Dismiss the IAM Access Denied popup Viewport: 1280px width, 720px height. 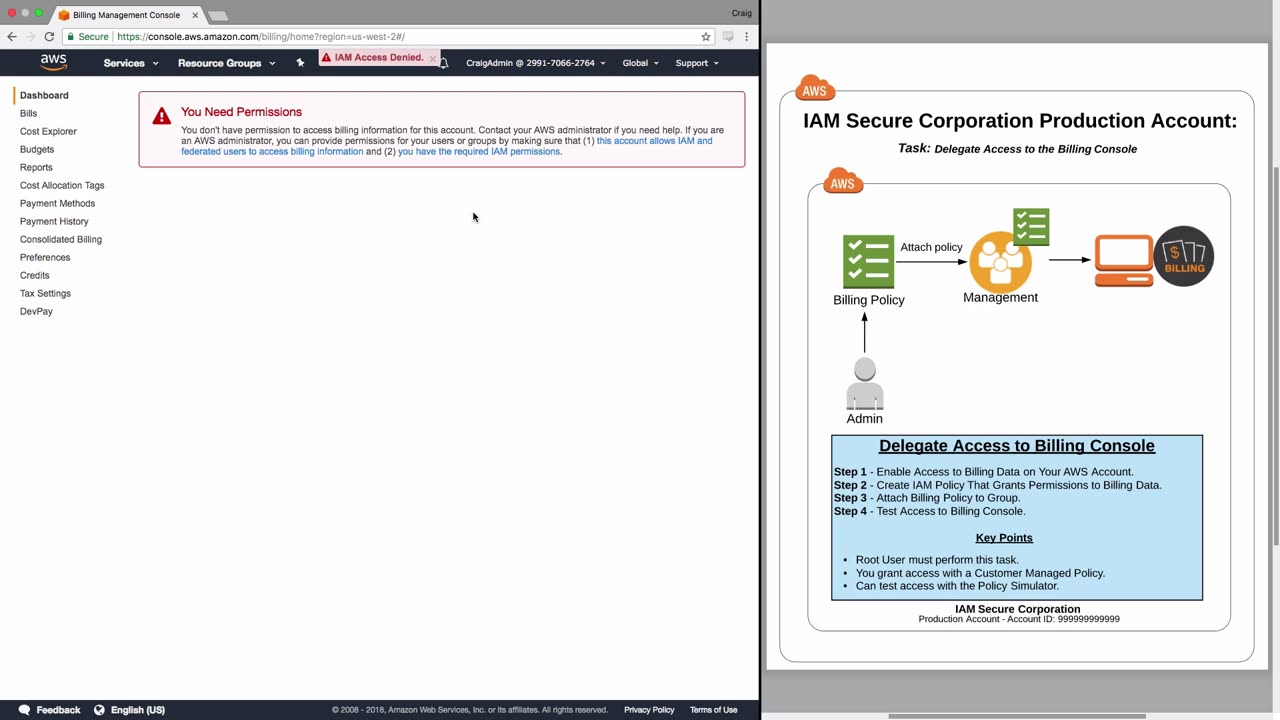click(432, 58)
